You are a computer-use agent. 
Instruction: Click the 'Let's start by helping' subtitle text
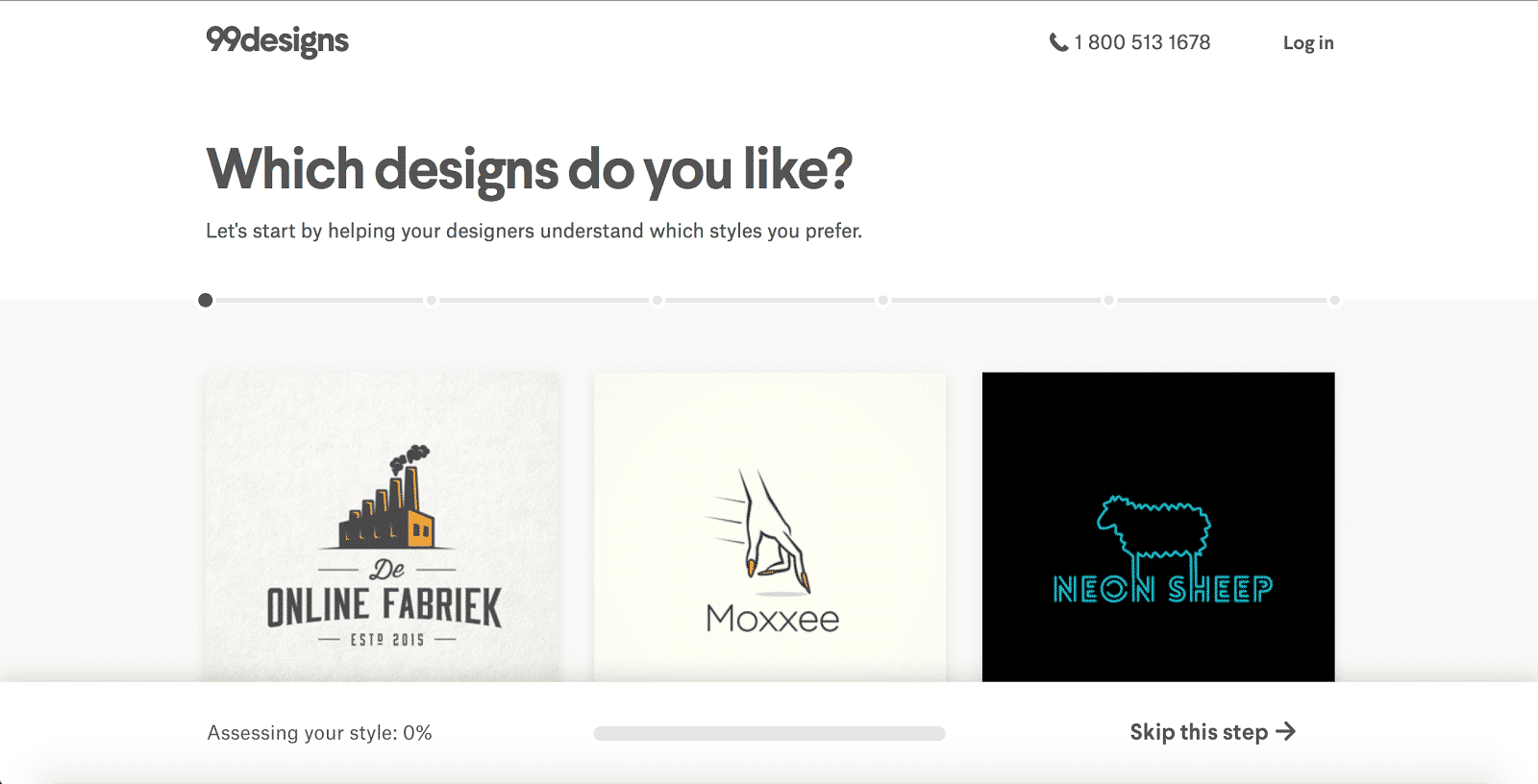coord(533,232)
